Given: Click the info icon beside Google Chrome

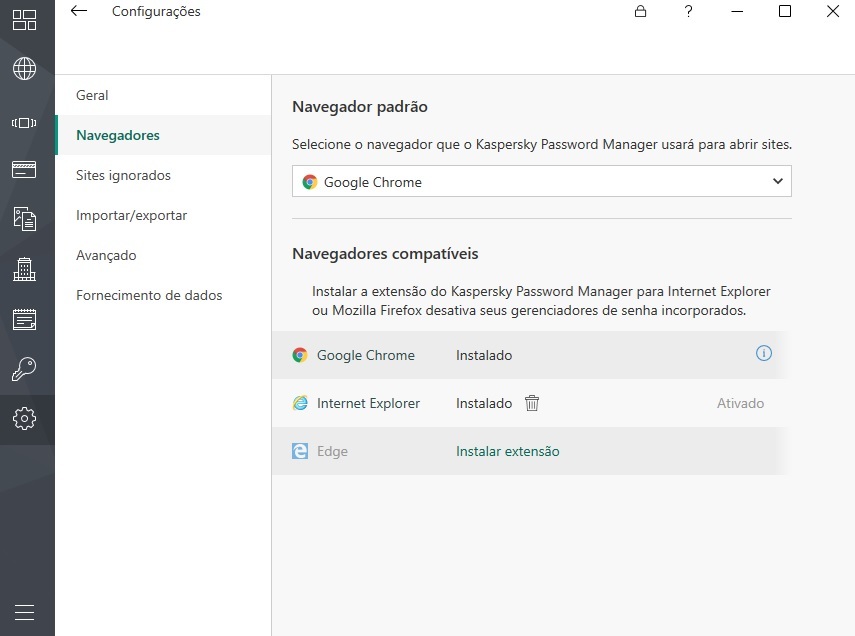Looking at the screenshot, I should (x=764, y=354).
